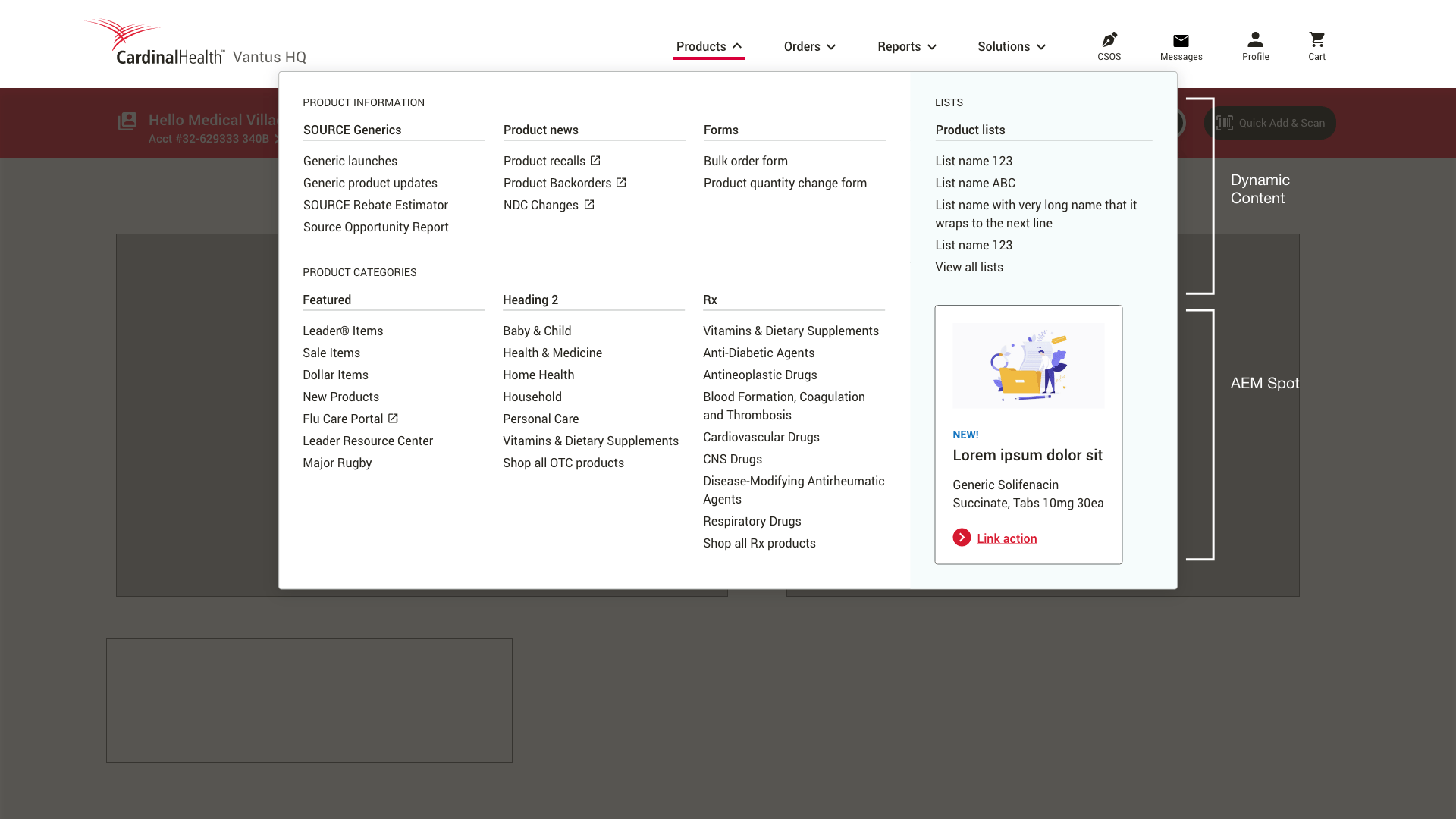Select Disease-Modifying Antirheumatic Agents
This screenshot has width=1456, height=819.
coord(793,490)
